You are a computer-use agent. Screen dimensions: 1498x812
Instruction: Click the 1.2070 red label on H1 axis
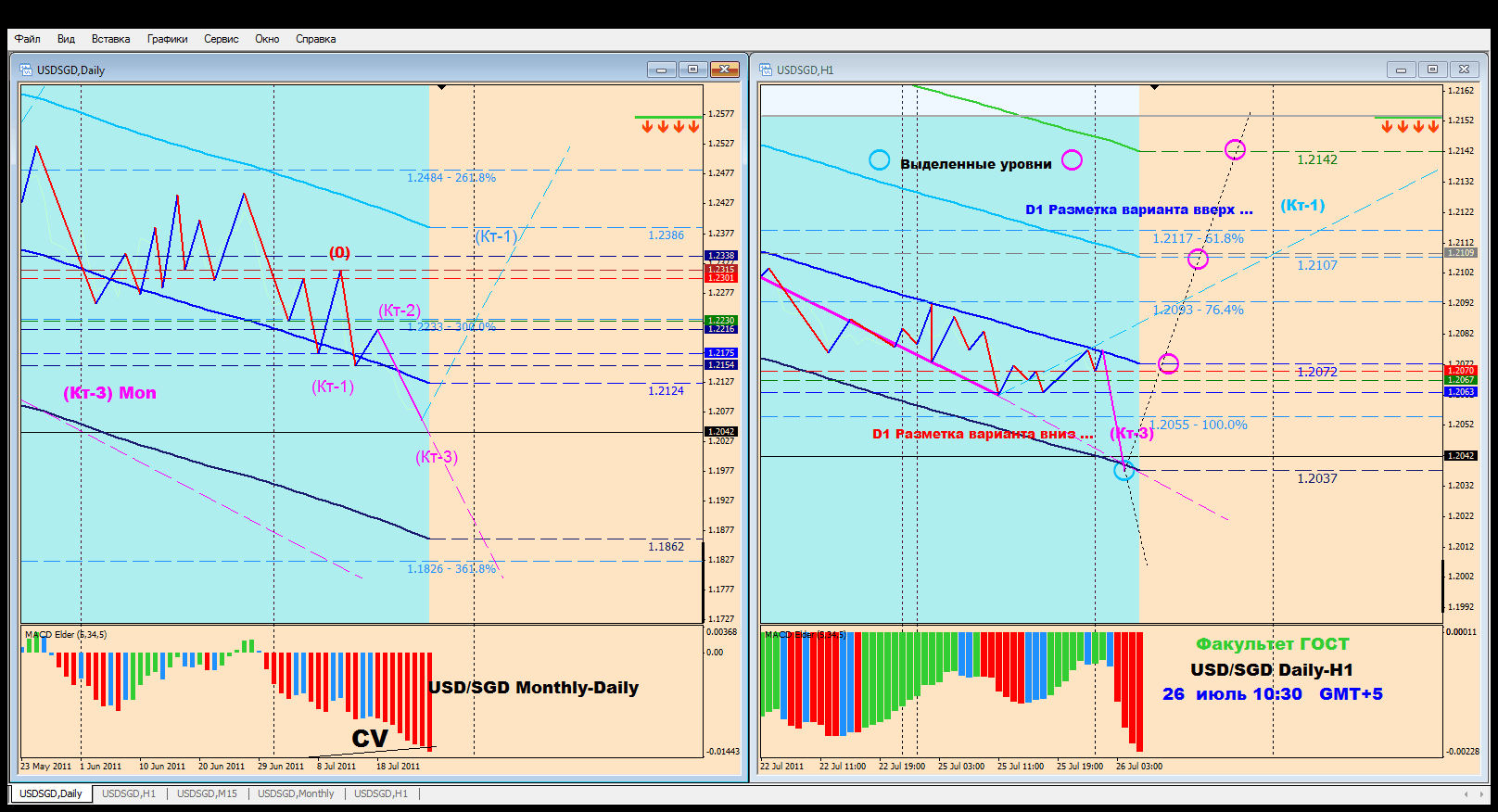tap(1461, 371)
